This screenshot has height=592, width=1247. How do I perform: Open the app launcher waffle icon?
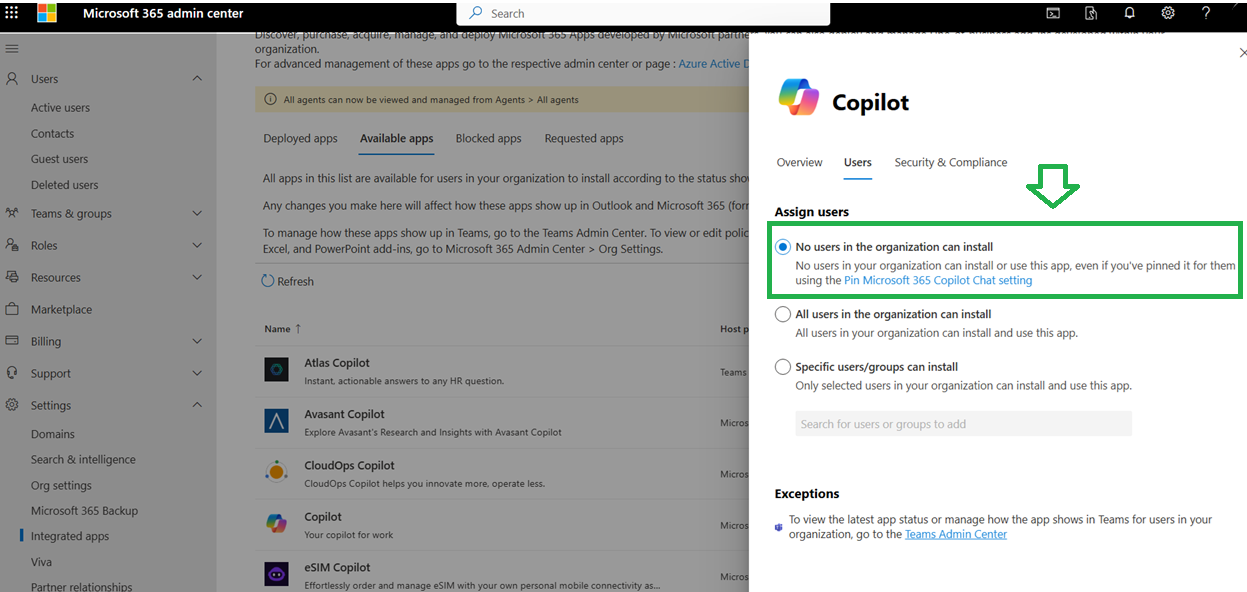click(12, 13)
